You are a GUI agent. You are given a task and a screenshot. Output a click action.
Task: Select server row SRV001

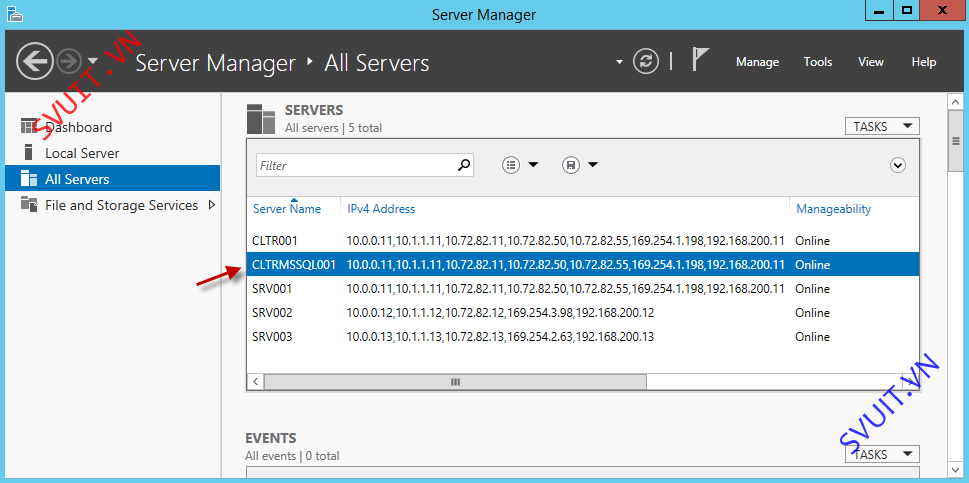coord(583,288)
